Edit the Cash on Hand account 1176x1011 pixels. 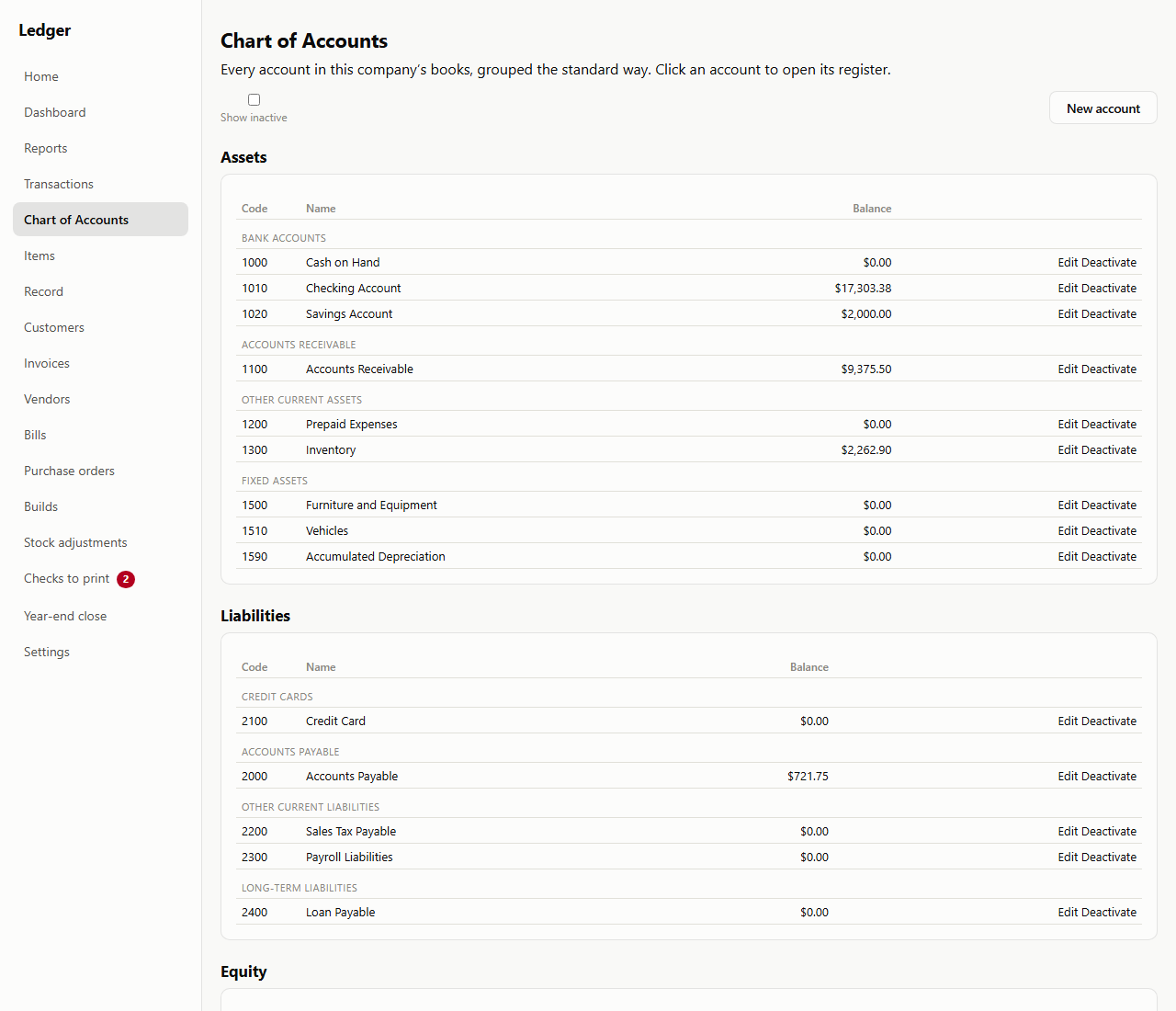click(1068, 262)
